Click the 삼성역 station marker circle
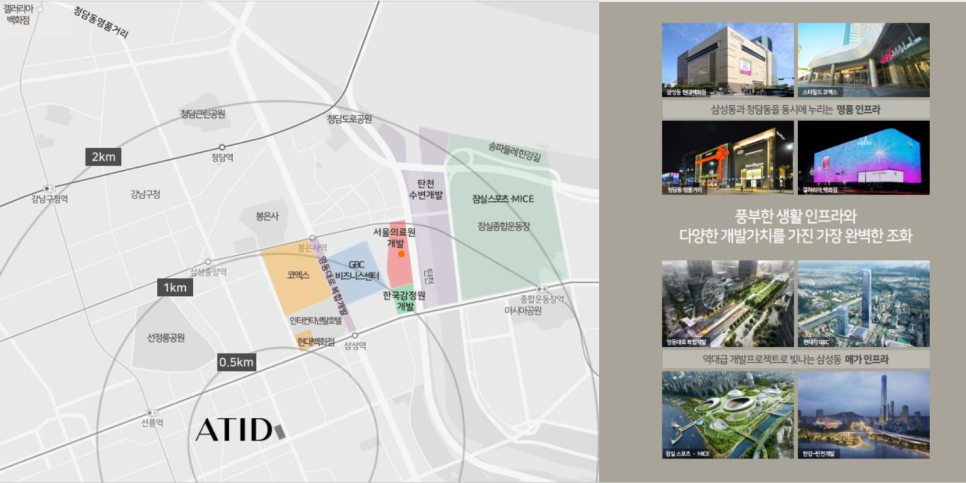The height and width of the screenshot is (483, 966). coord(354,335)
